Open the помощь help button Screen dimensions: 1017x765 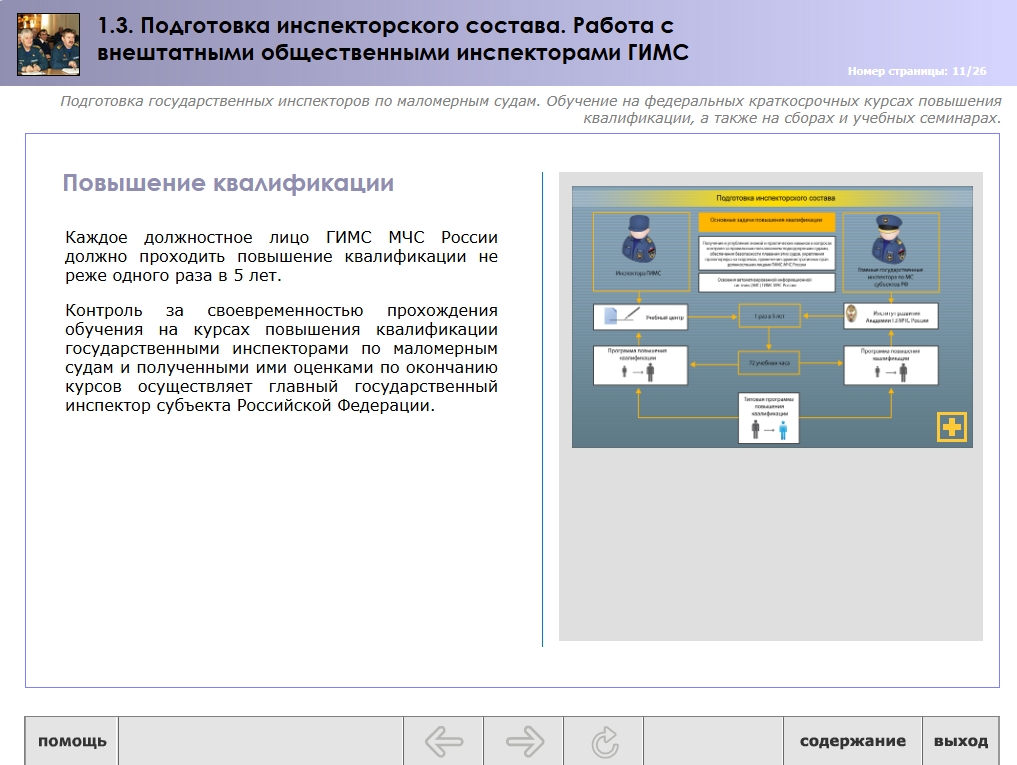click(x=72, y=741)
